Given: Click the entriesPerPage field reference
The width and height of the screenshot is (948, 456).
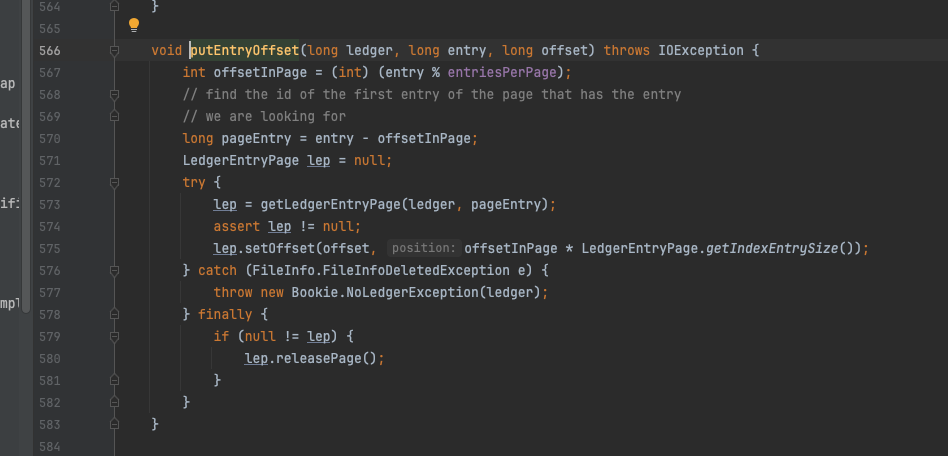Looking at the screenshot, I should click(502, 73).
